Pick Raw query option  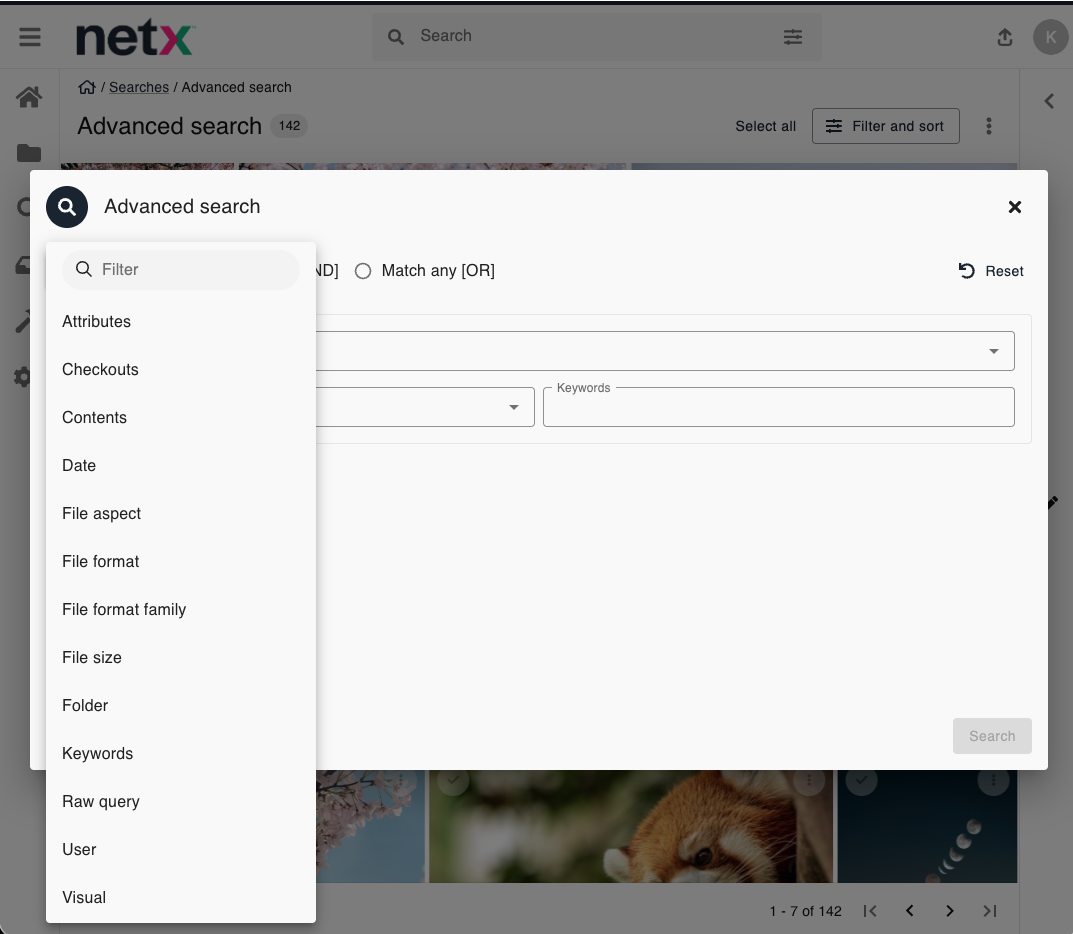pos(101,801)
